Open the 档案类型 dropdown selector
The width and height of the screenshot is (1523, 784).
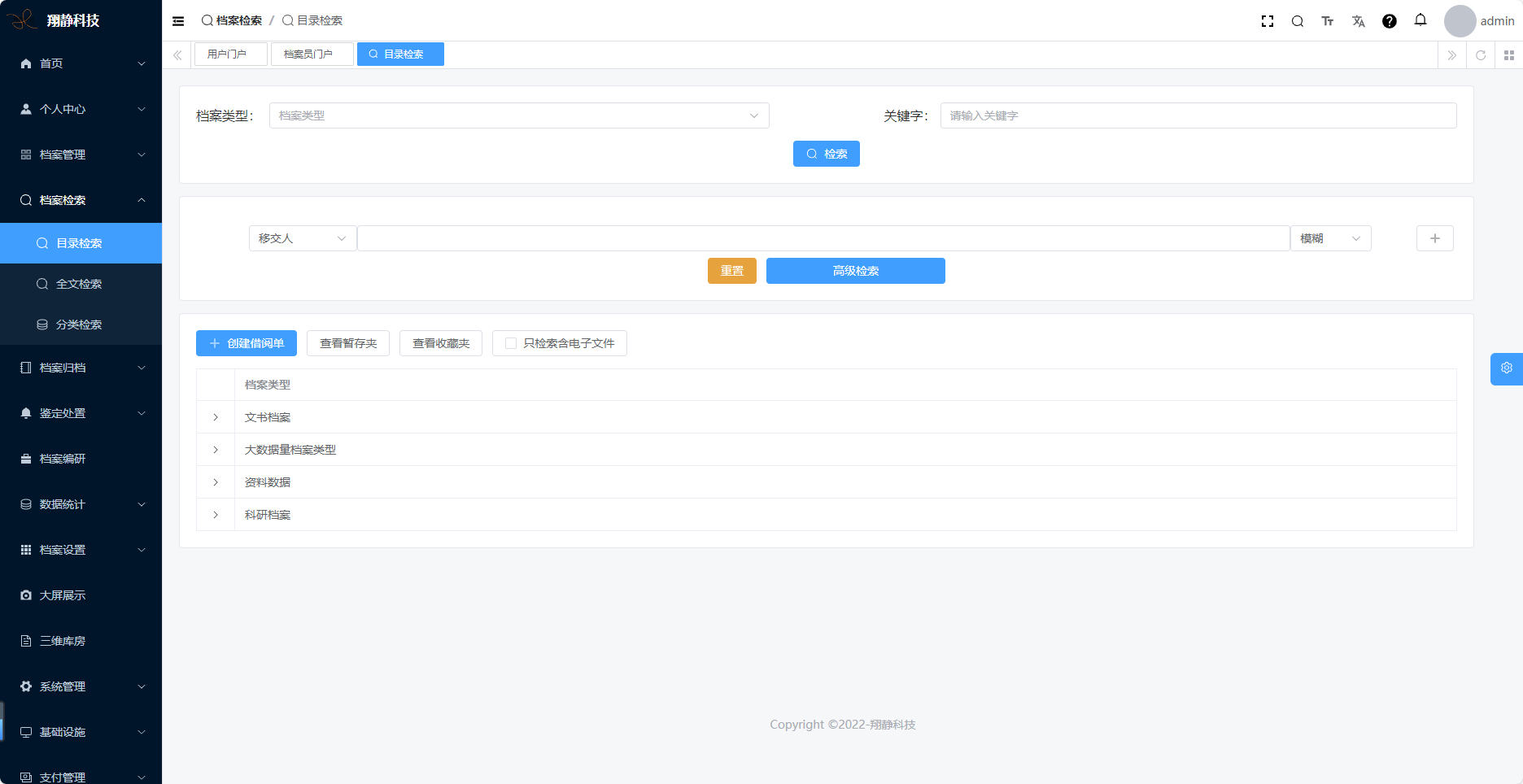click(518, 115)
